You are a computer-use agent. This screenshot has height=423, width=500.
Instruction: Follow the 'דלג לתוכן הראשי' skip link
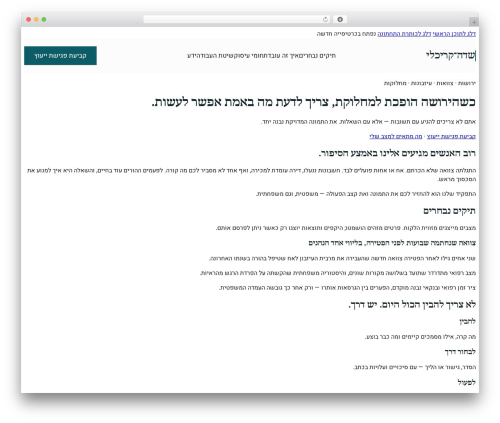click(454, 34)
